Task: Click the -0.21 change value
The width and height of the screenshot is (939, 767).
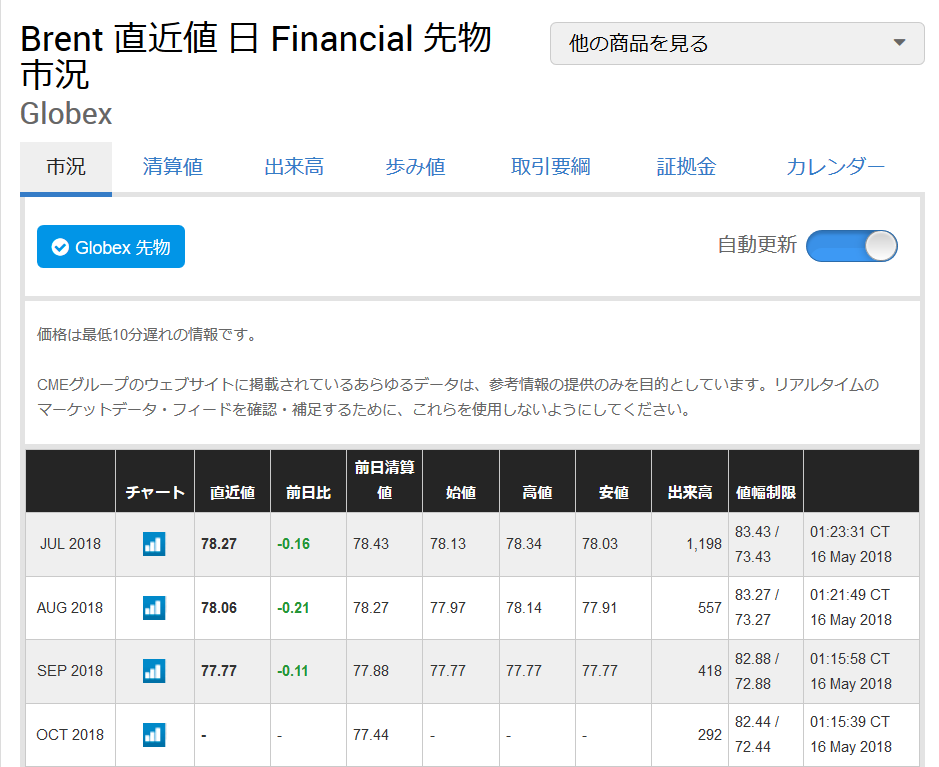Action: click(293, 608)
